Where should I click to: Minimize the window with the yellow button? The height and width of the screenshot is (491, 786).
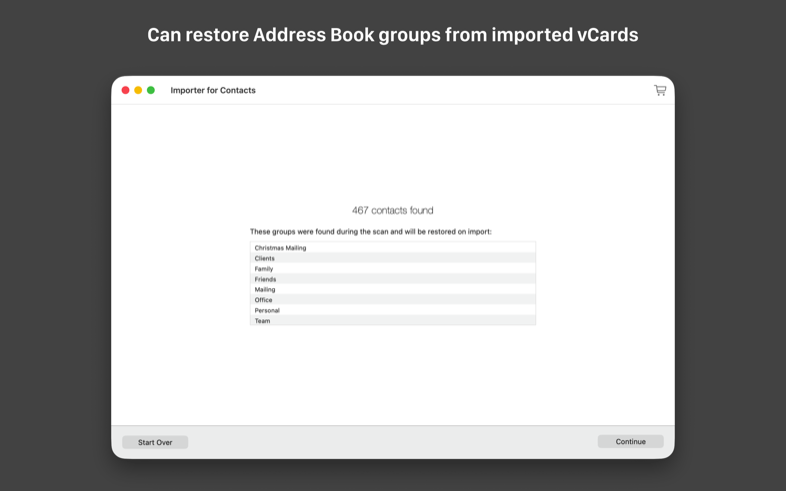click(138, 90)
